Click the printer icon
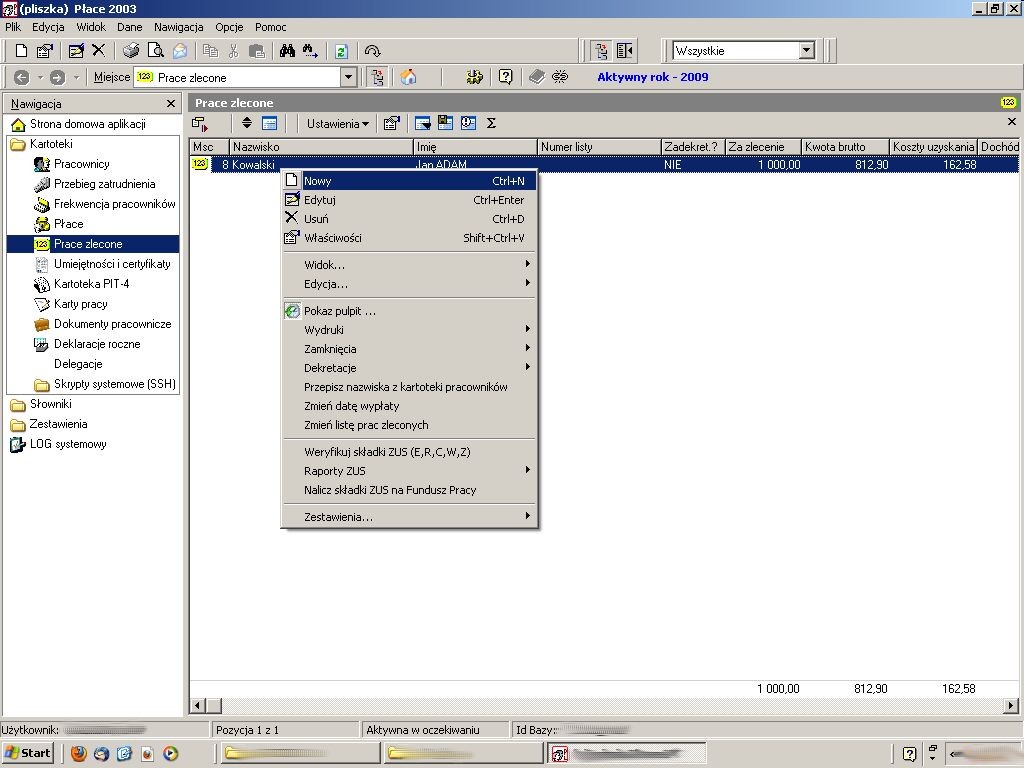The image size is (1024, 768). point(131,51)
